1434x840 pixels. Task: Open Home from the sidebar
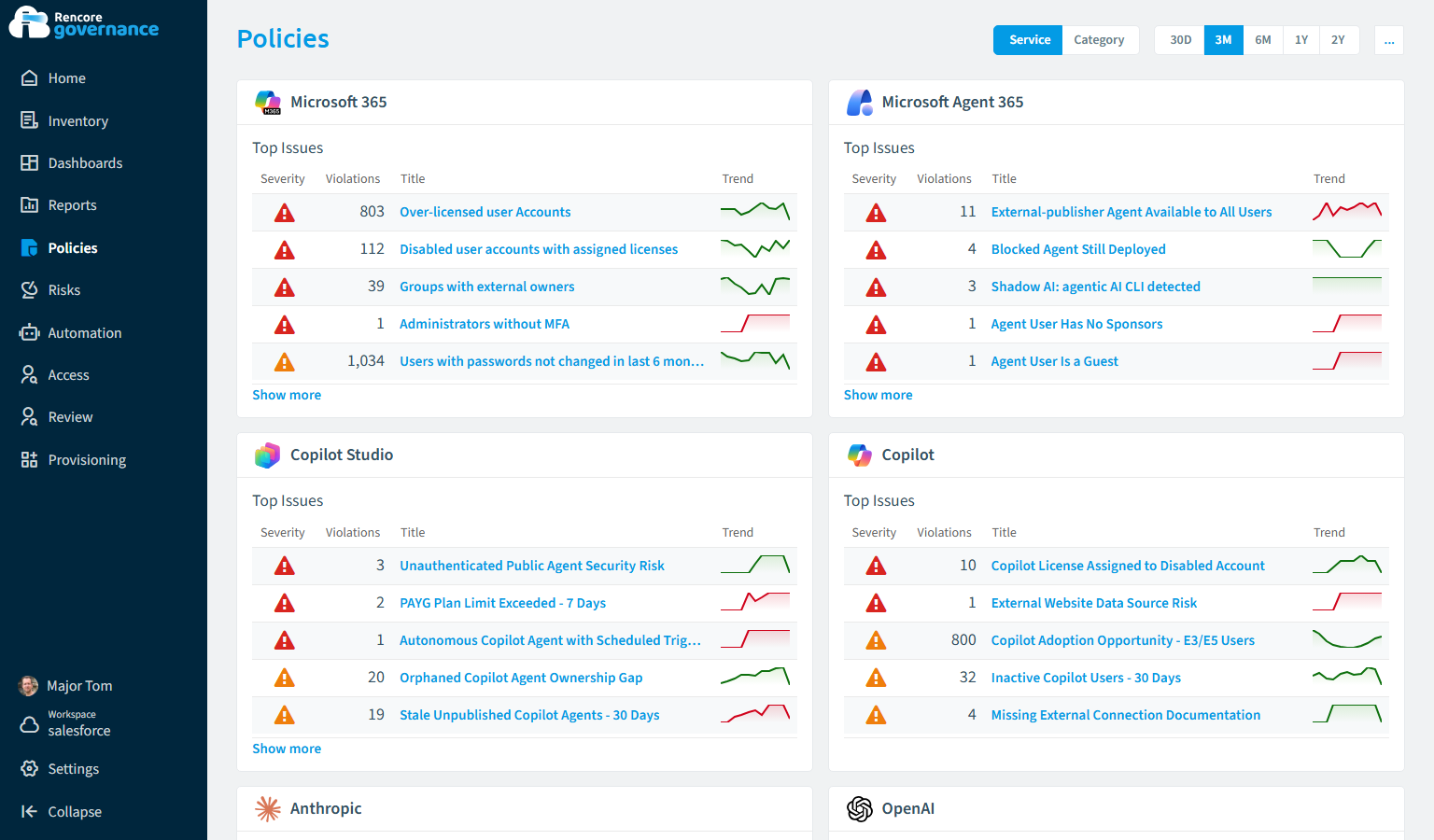click(66, 78)
